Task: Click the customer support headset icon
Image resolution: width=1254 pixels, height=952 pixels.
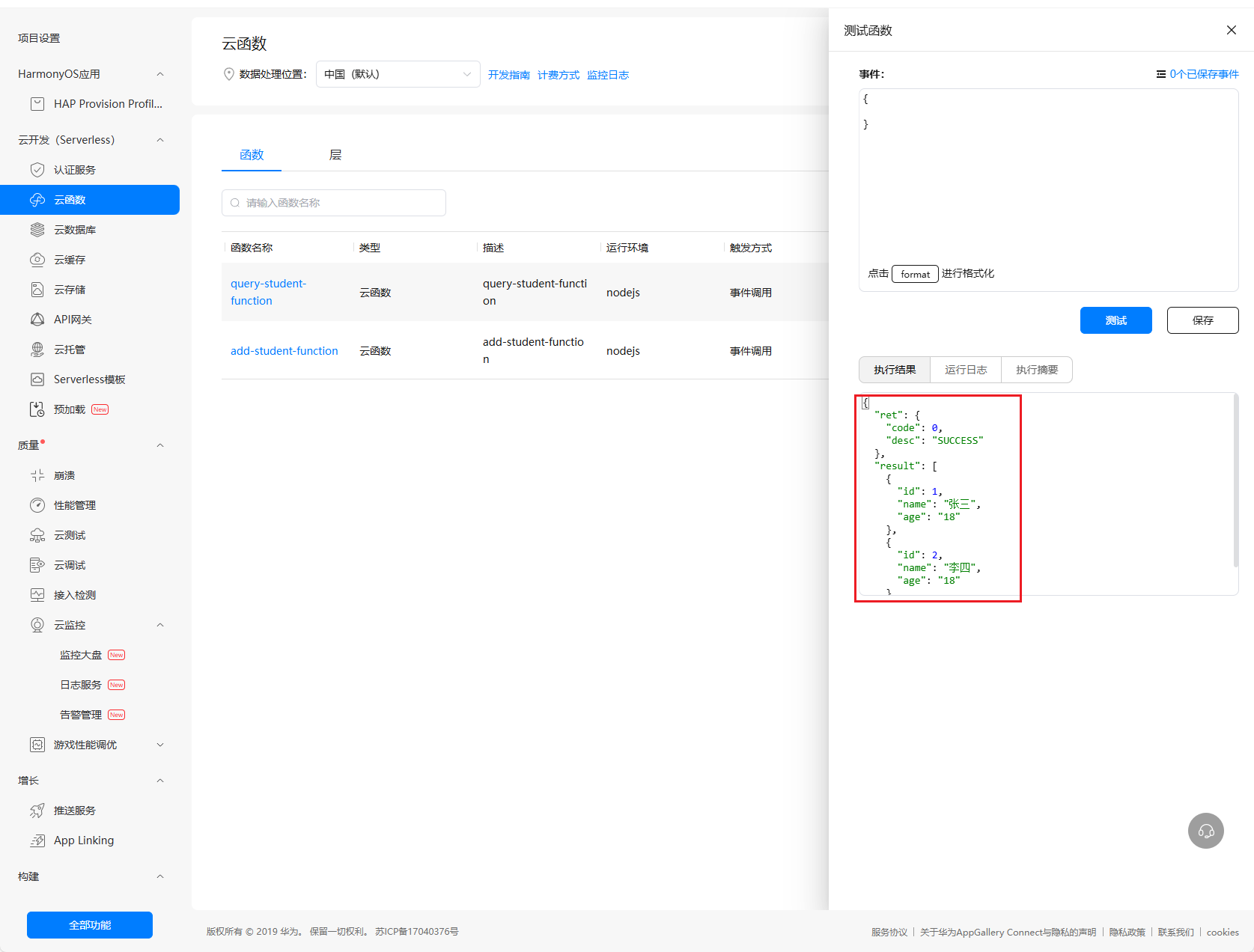Action: pyautogui.click(x=1206, y=831)
